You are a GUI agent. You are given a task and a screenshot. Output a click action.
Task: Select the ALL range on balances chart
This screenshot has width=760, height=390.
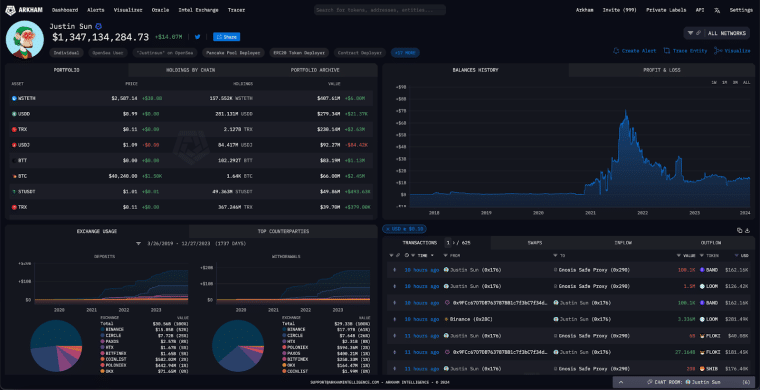[746, 82]
